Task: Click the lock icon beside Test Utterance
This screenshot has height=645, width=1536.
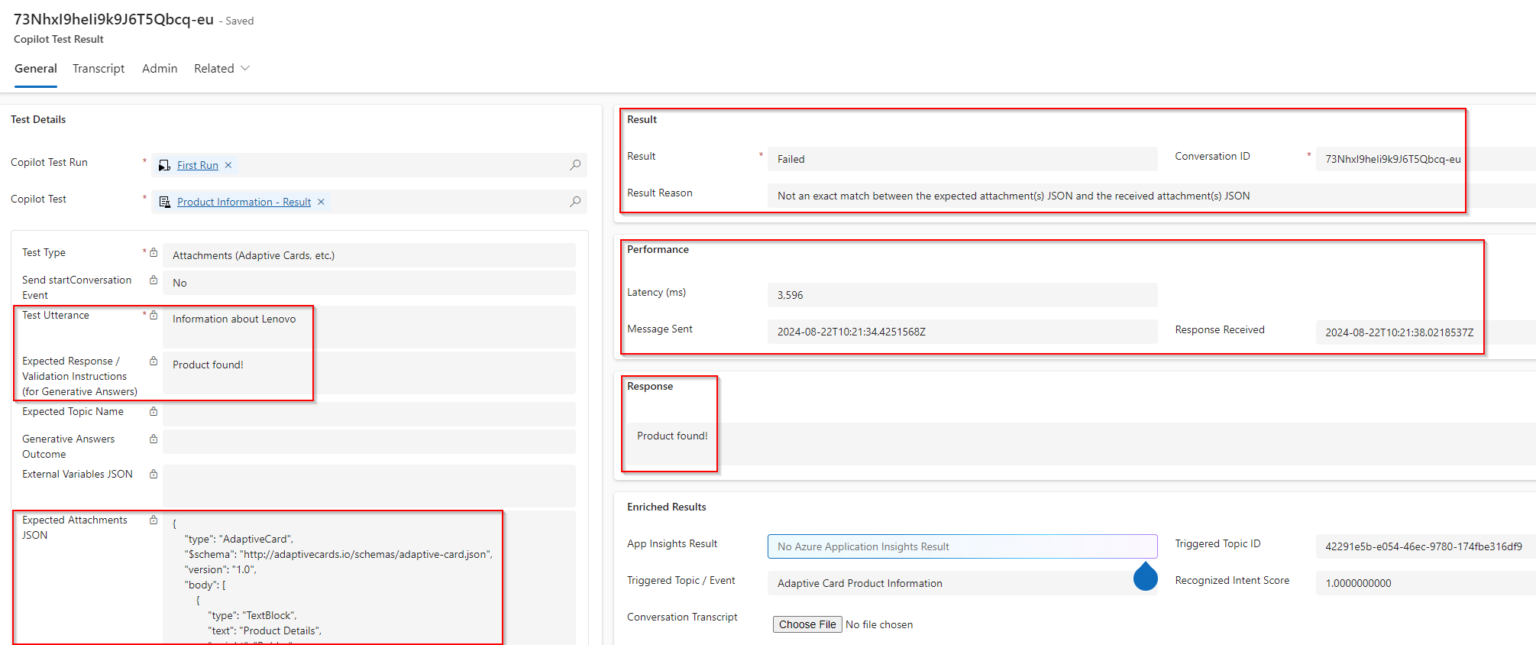Action: coord(153,316)
